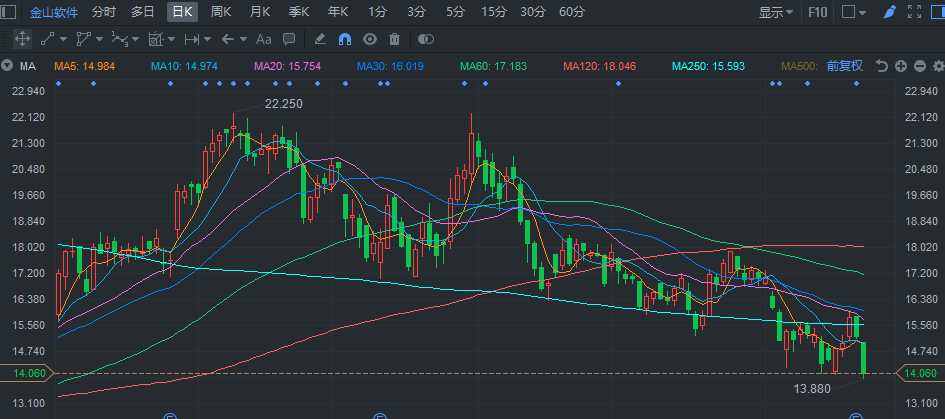Select the left arrow marker tool
Screen dimensions: 945x419
[x=227, y=39]
